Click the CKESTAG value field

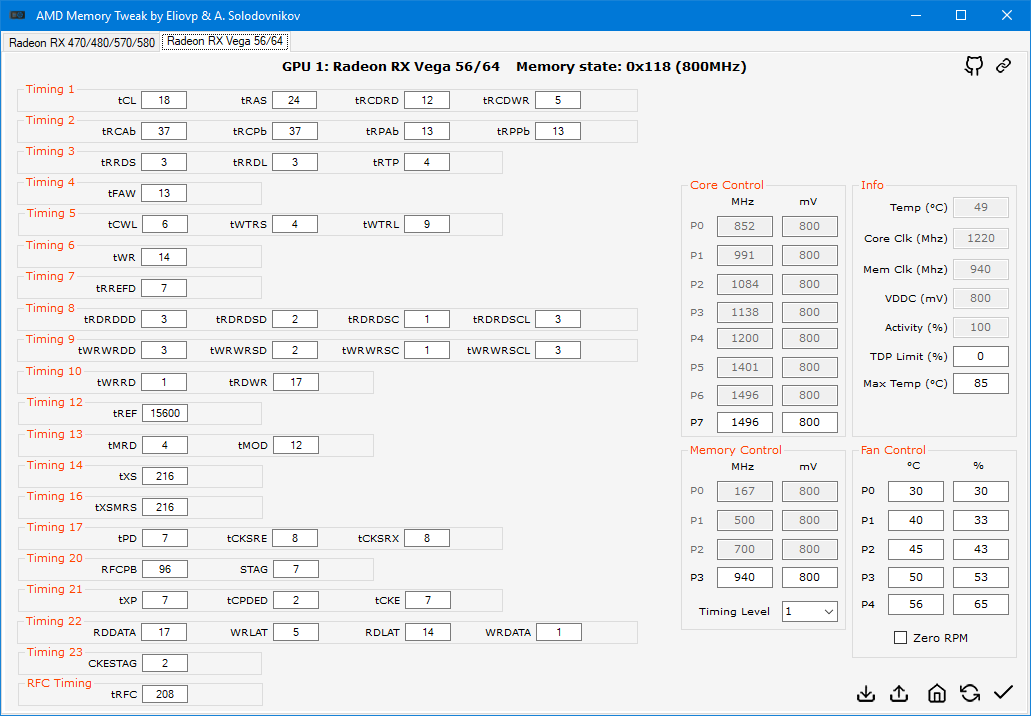pyautogui.click(x=165, y=663)
